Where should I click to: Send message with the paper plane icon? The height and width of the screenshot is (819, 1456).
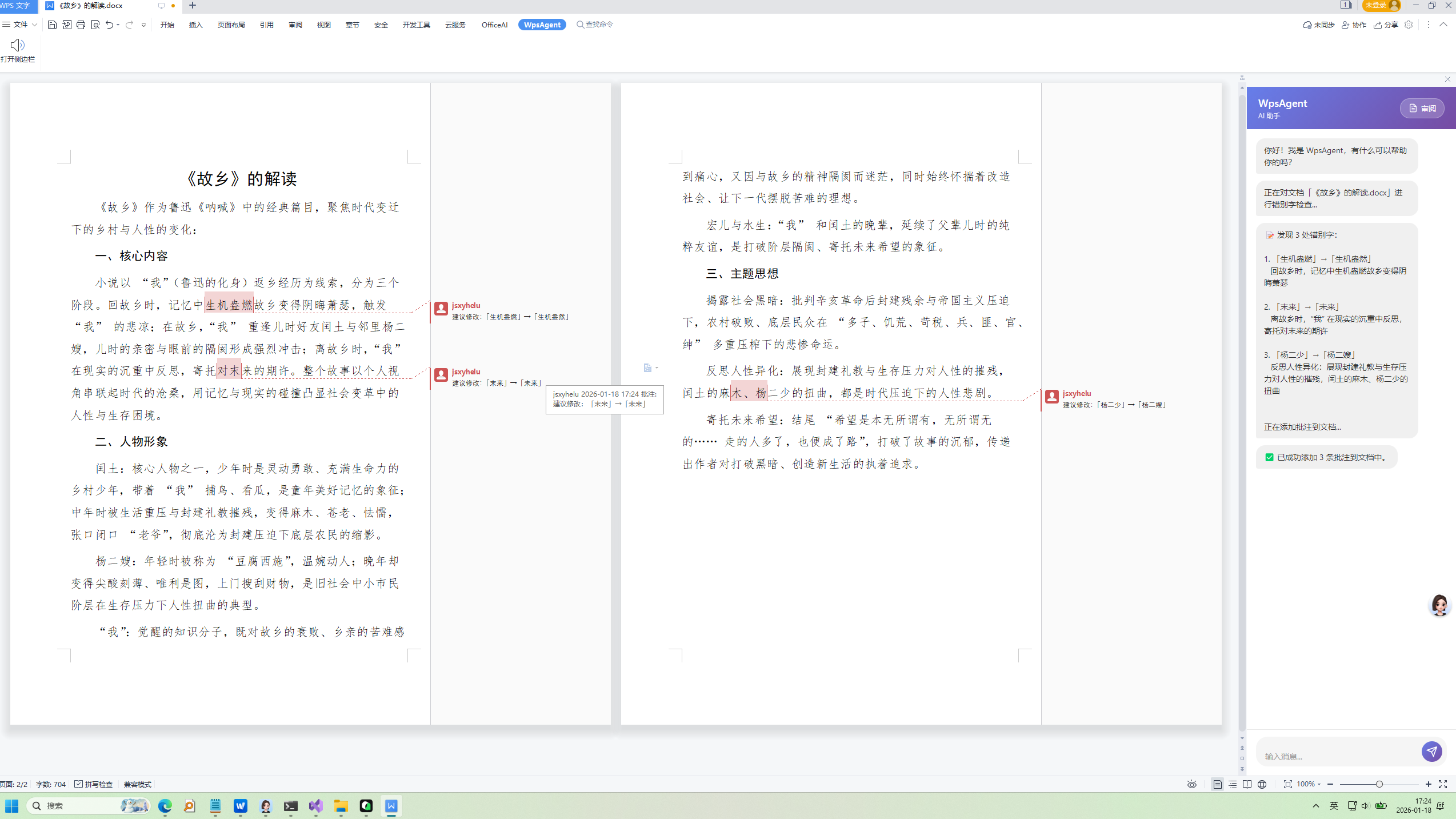[1431, 752]
